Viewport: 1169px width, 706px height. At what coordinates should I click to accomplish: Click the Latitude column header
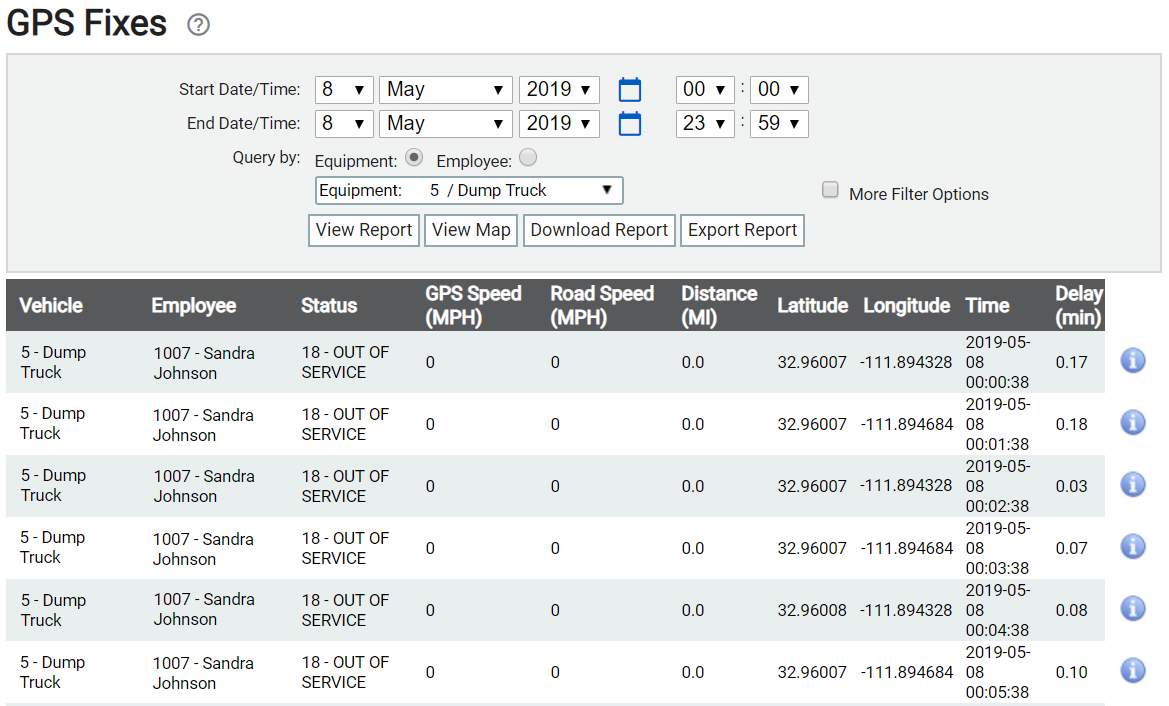click(x=813, y=306)
